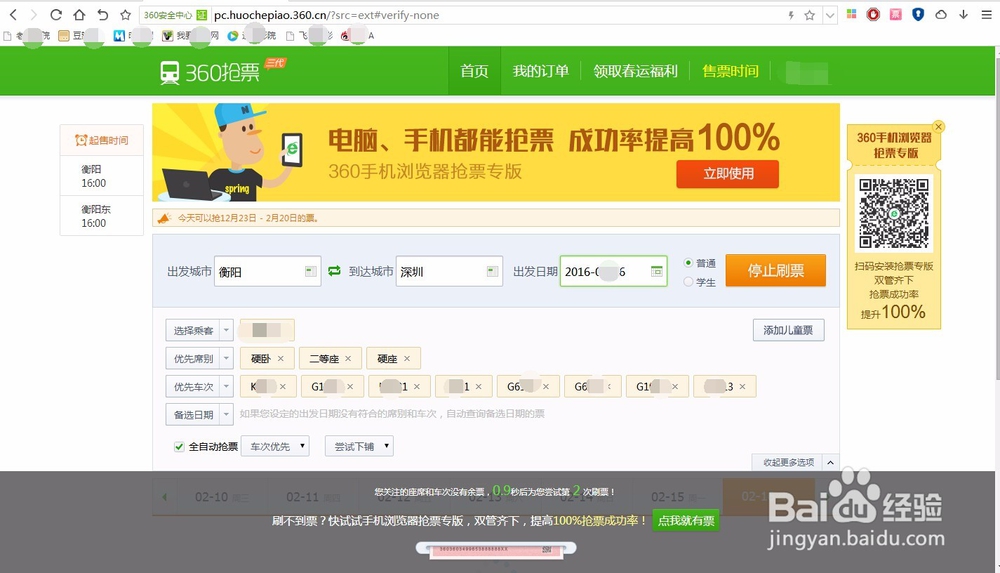Click the 立即使用 banner button
The image size is (1000, 573).
click(x=728, y=174)
